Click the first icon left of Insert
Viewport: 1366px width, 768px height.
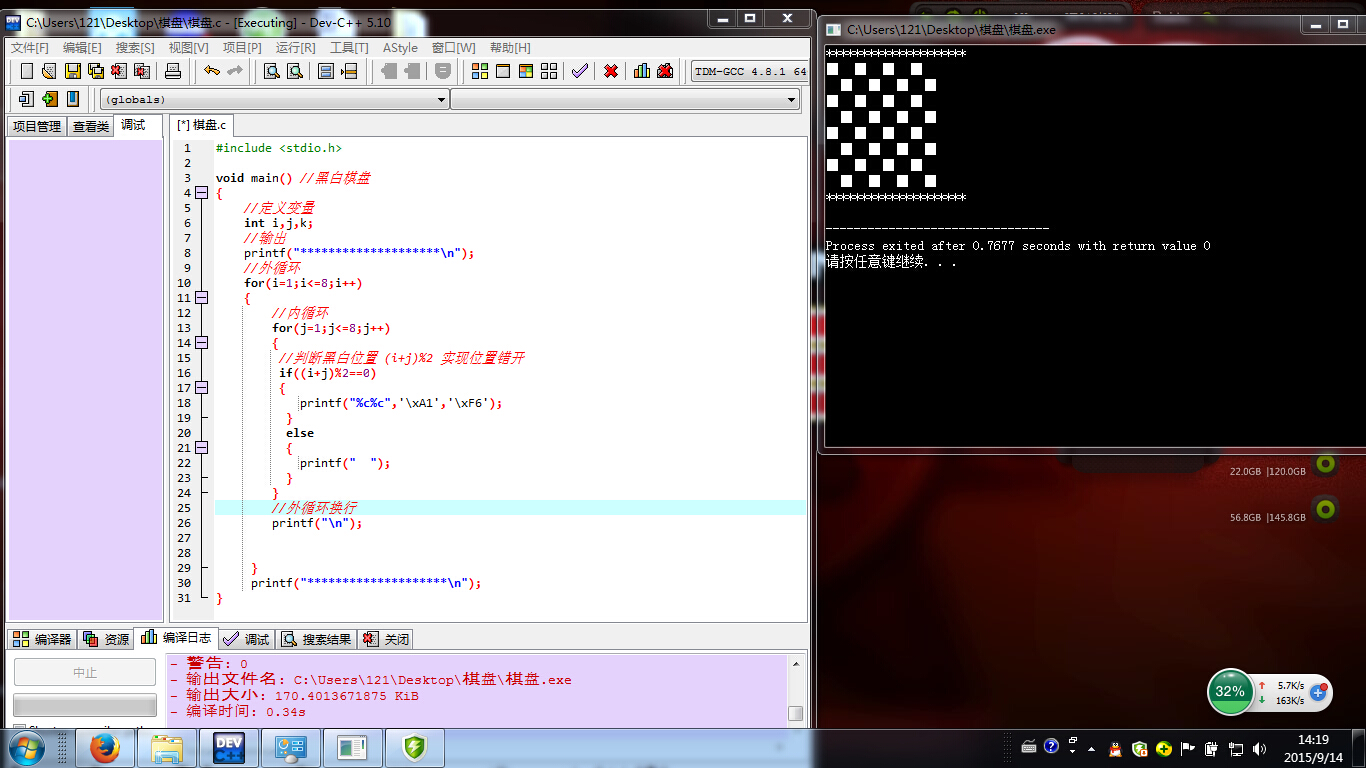click(26, 98)
